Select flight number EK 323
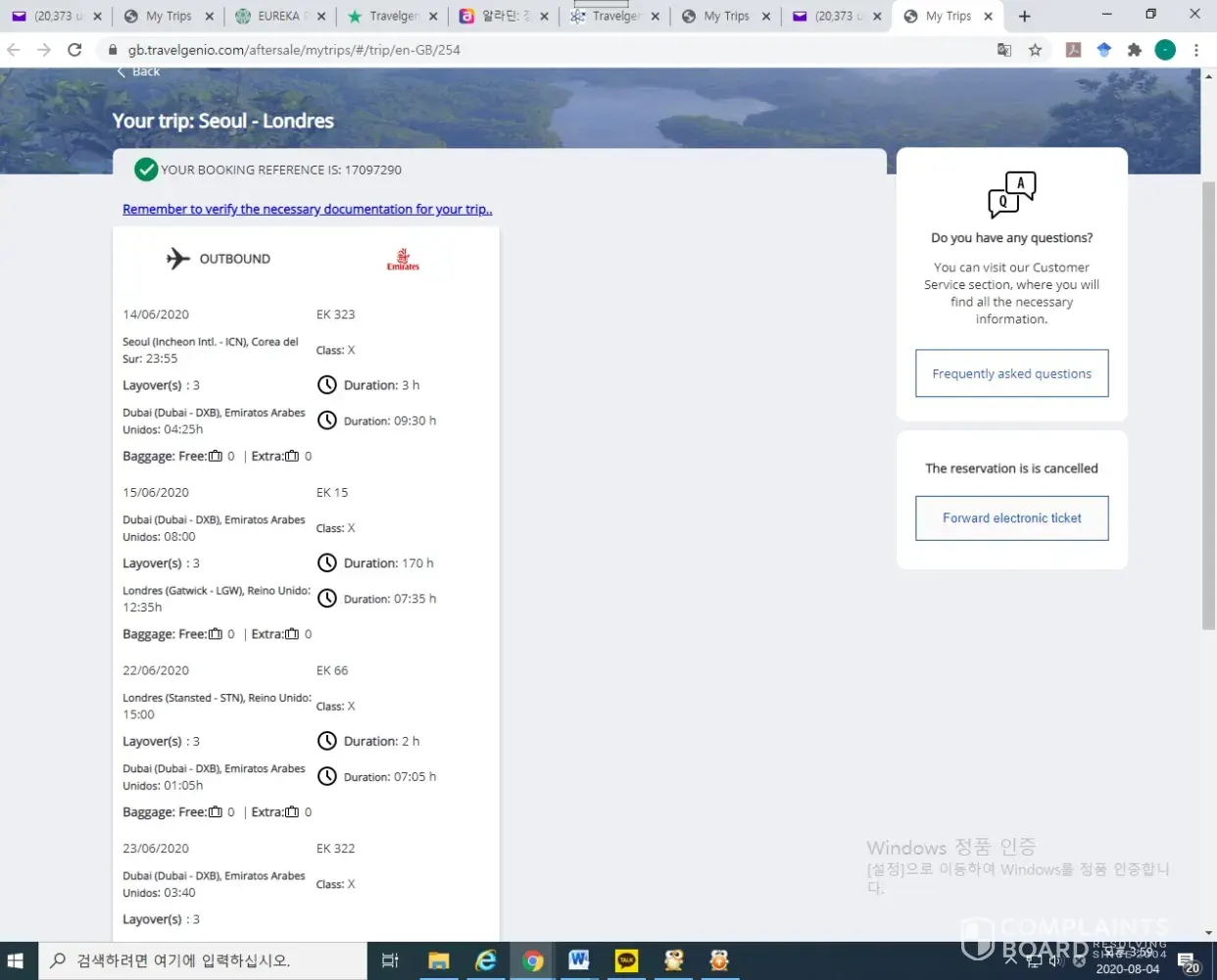 335,315
